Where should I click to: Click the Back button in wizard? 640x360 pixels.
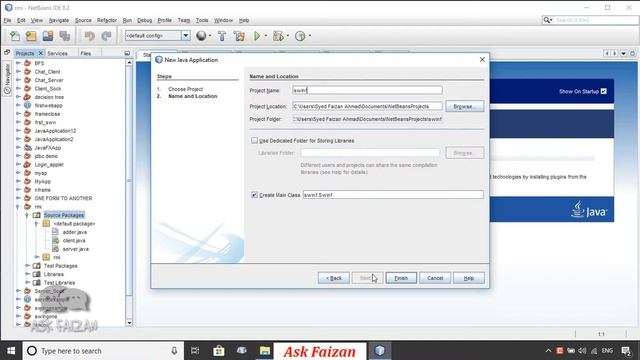333,278
